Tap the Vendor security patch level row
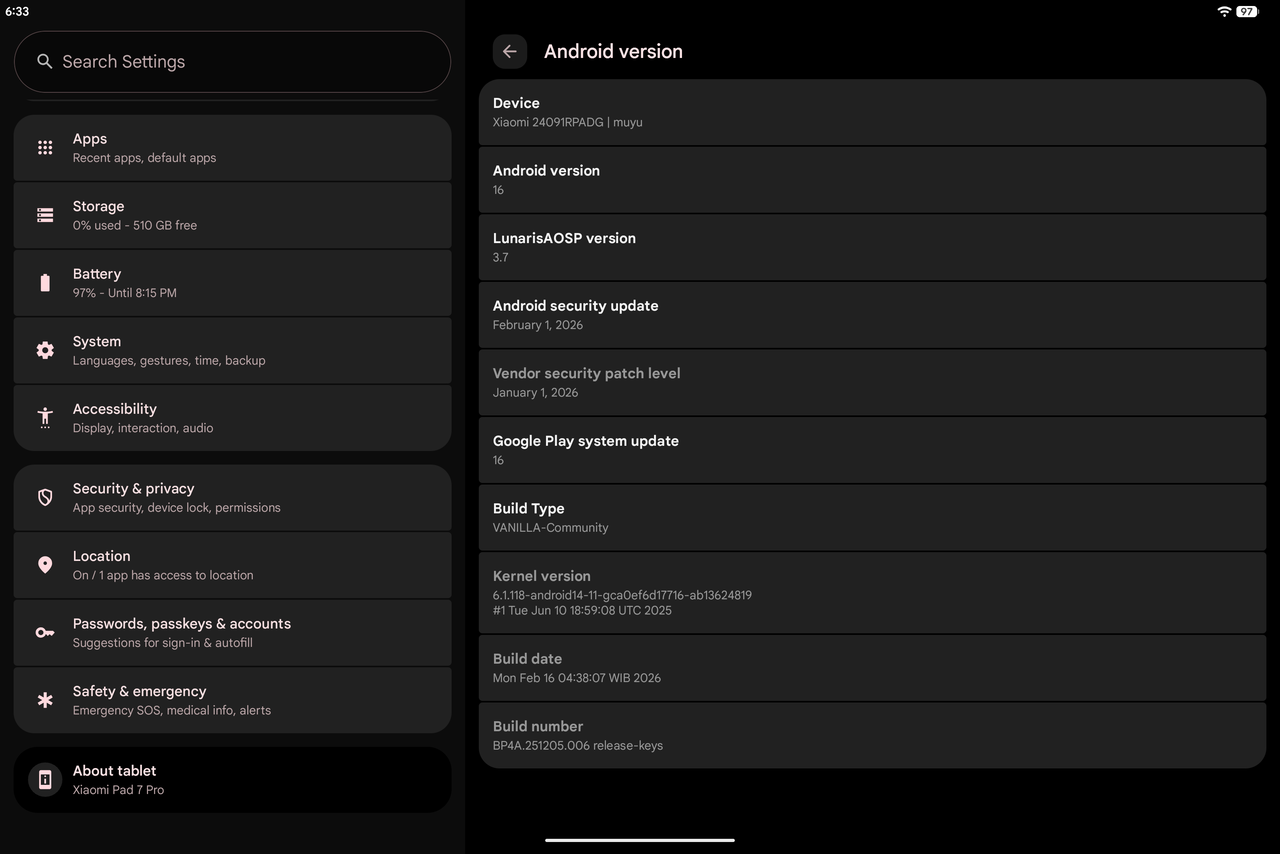The width and height of the screenshot is (1280, 854). (873, 382)
